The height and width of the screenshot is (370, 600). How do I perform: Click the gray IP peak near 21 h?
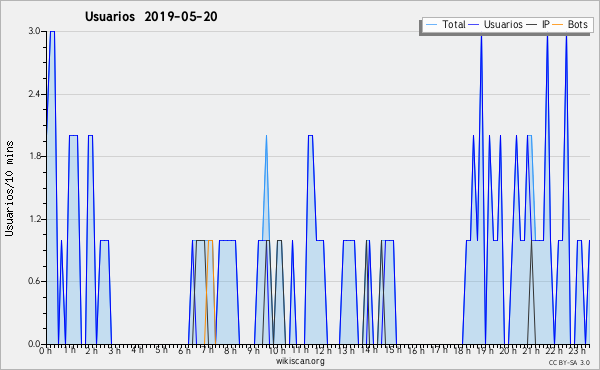[x=532, y=240]
